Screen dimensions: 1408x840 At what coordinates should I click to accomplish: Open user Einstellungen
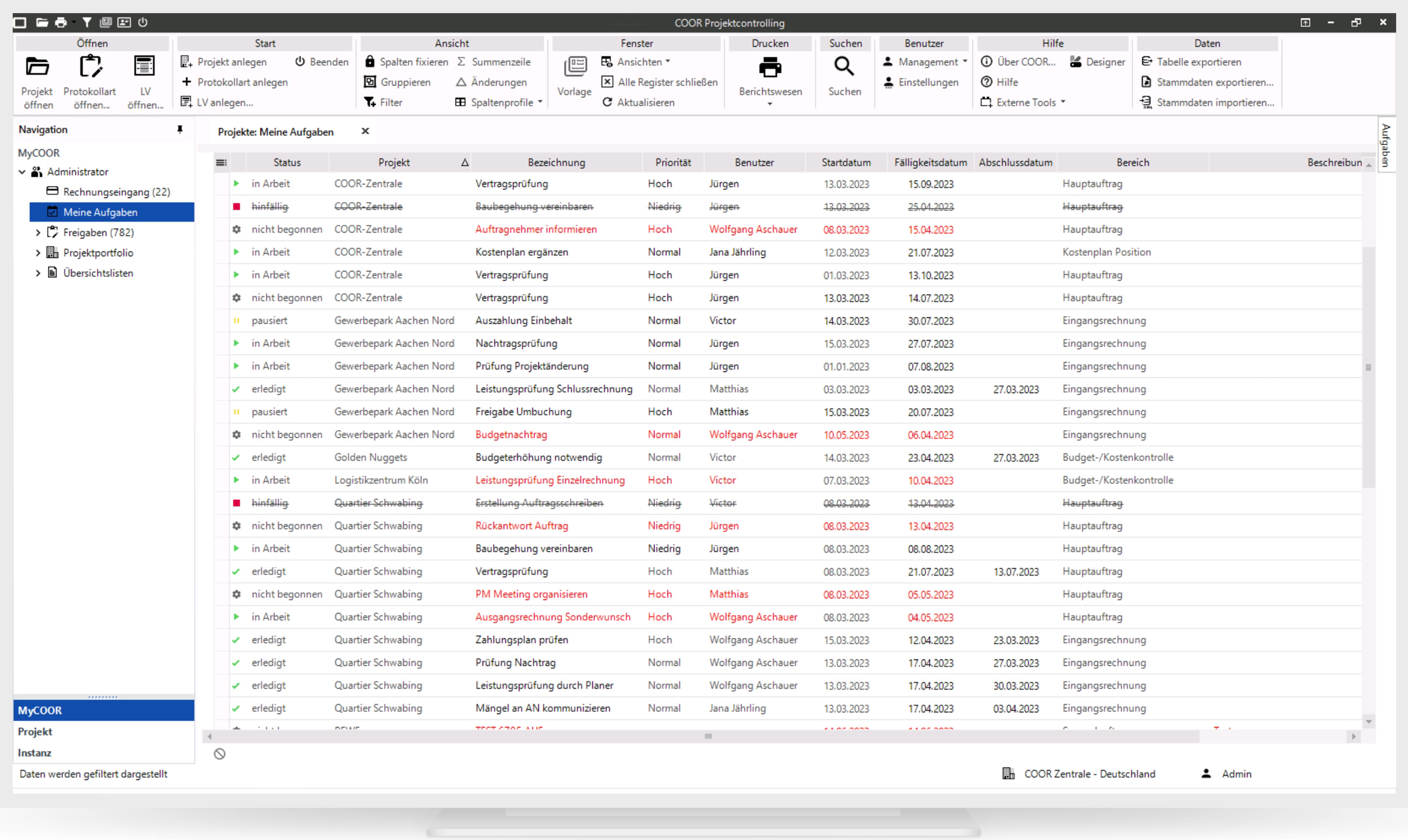921,82
